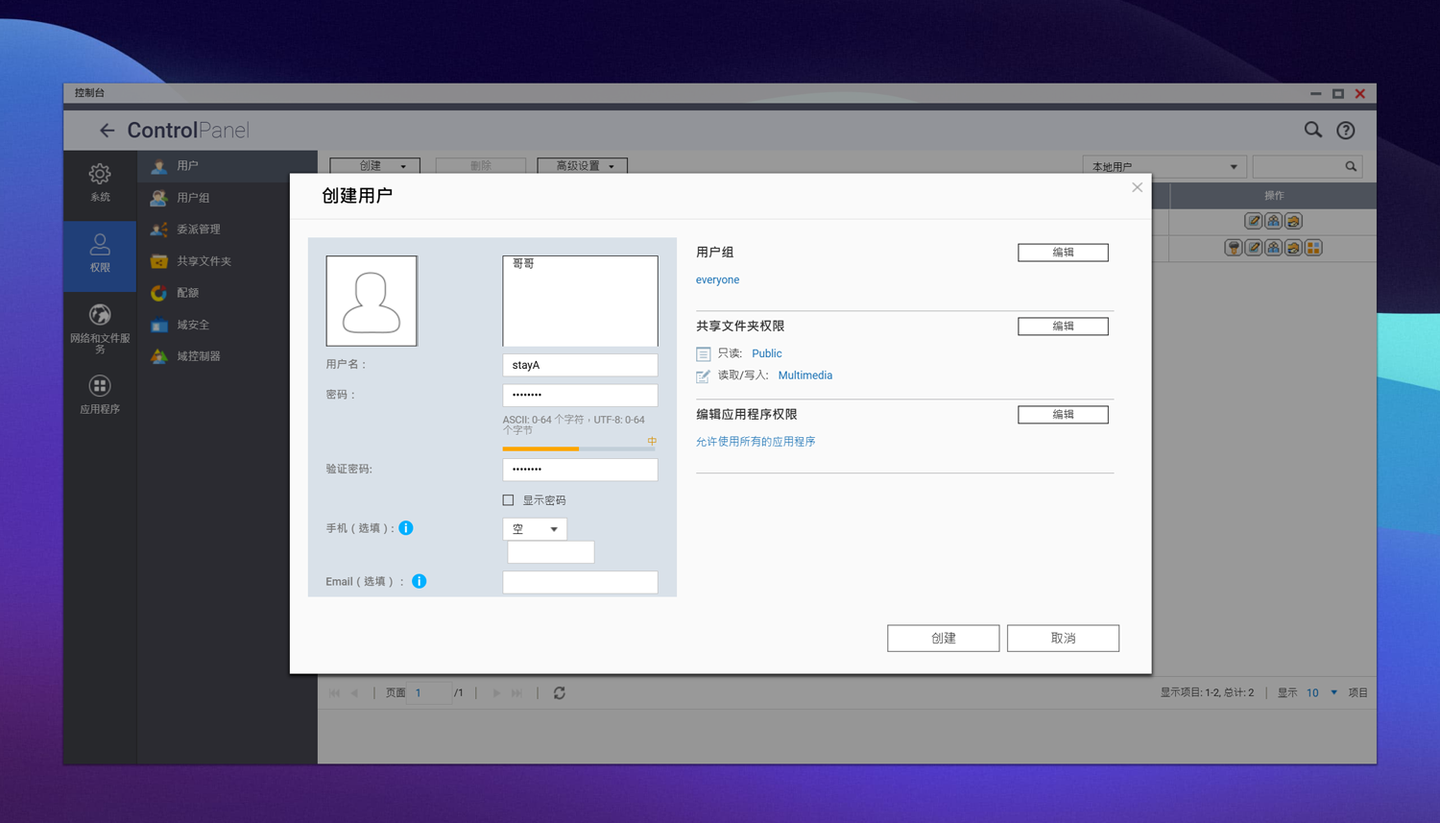The width and height of the screenshot is (1440, 823).
Task: Open the 本地用户 filter dropdown
Action: (1165, 167)
